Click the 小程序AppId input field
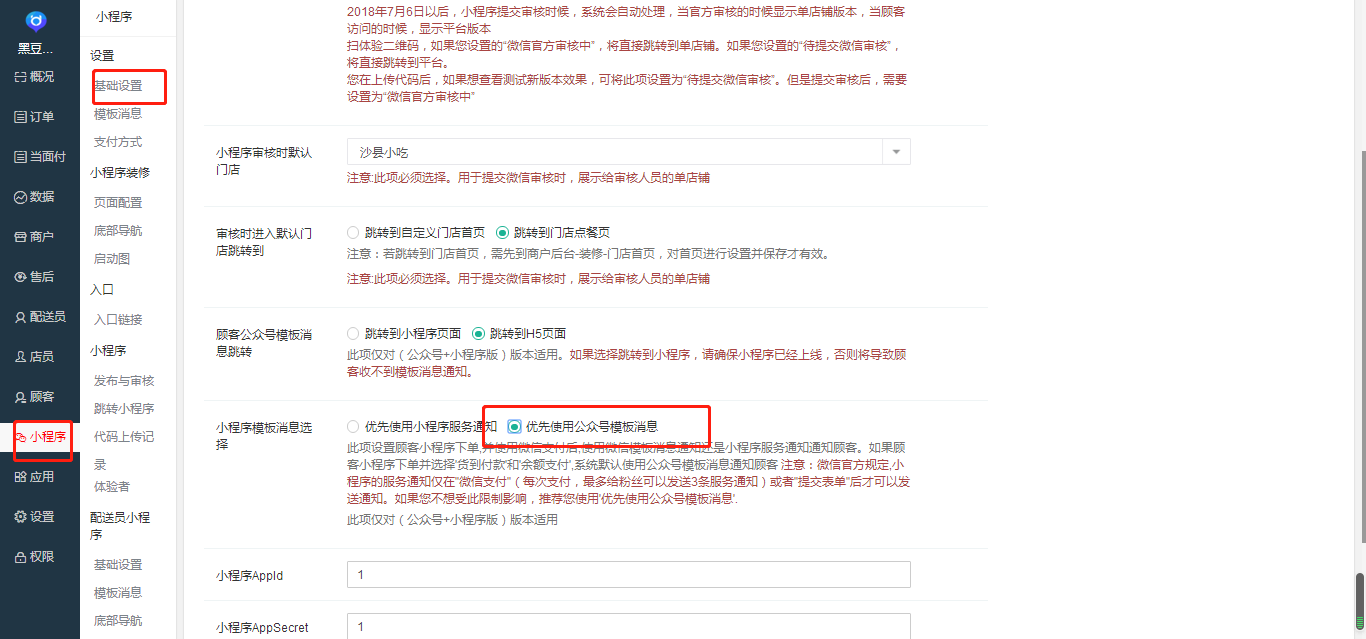 (x=628, y=574)
